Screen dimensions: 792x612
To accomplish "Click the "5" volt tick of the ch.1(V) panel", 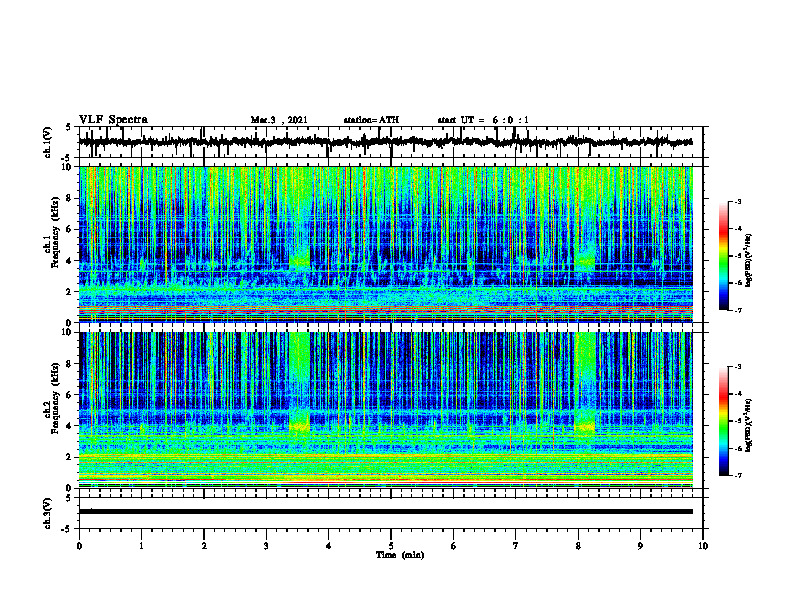I will click(x=70, y=128).
